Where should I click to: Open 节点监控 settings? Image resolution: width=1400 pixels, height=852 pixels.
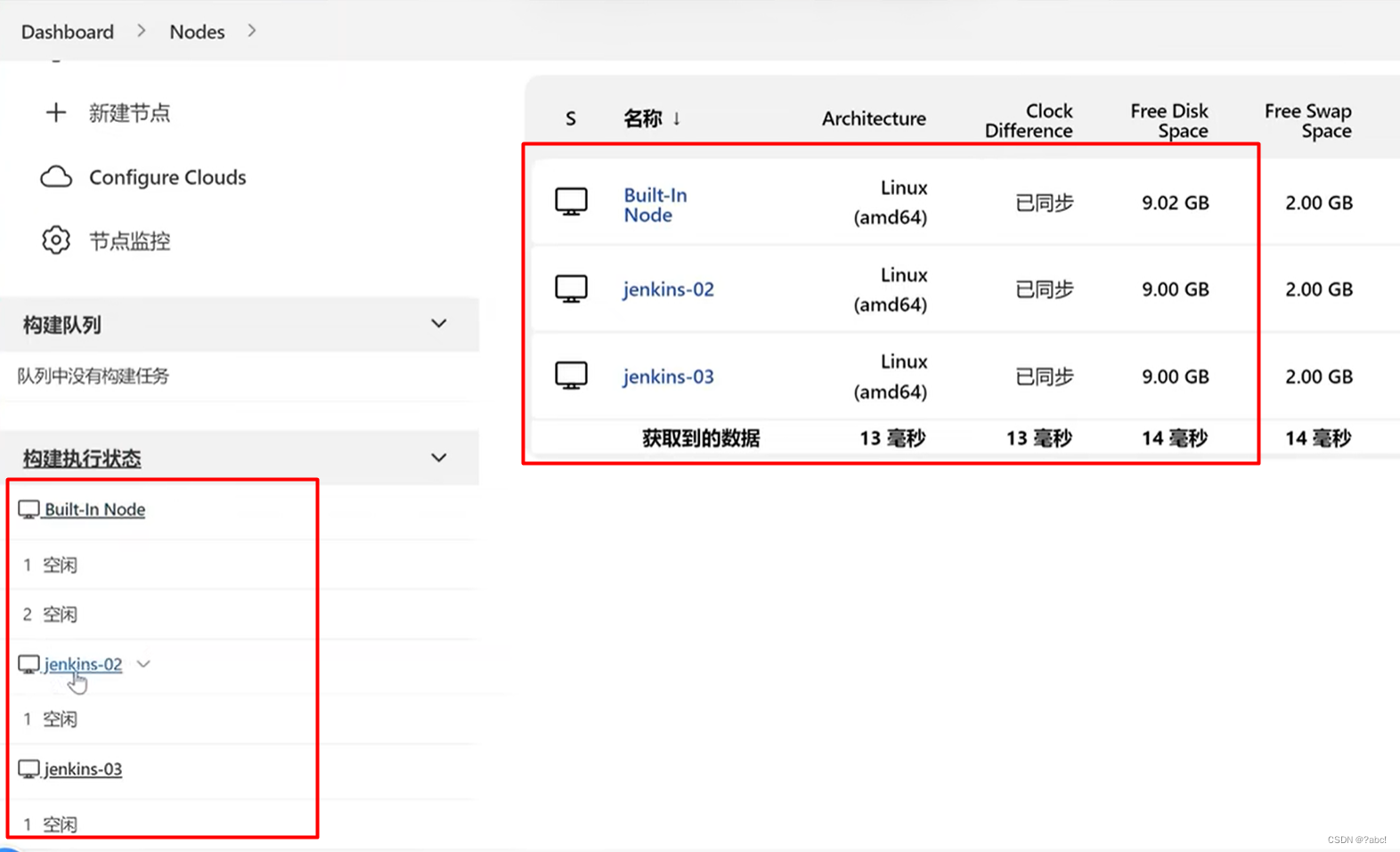129,241
